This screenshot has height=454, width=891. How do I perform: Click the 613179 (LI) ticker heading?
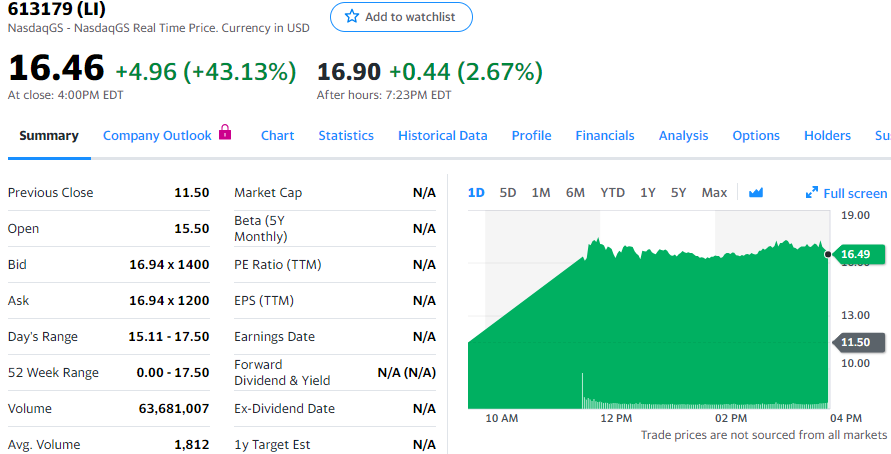click(x=56, y=9)
